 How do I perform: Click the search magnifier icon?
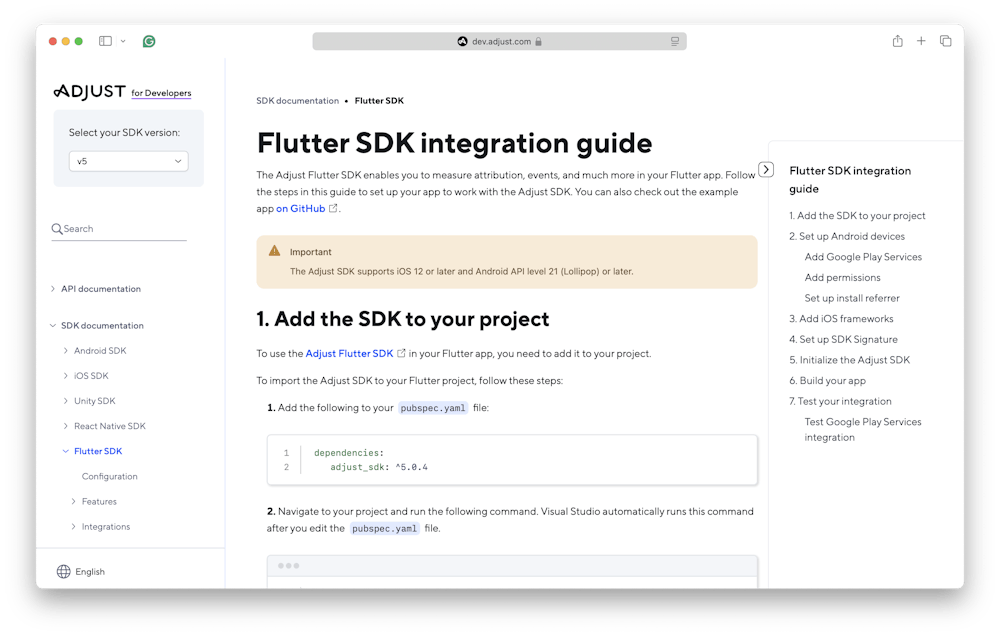(57, 228)
